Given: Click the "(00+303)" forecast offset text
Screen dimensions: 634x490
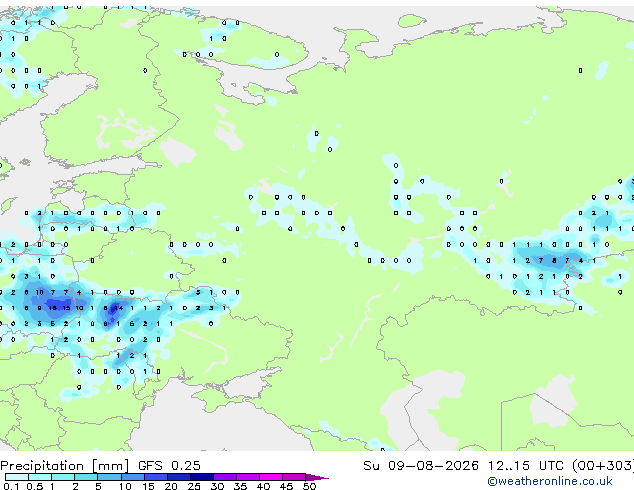Looking at the screenshot, I should point(602,466).
